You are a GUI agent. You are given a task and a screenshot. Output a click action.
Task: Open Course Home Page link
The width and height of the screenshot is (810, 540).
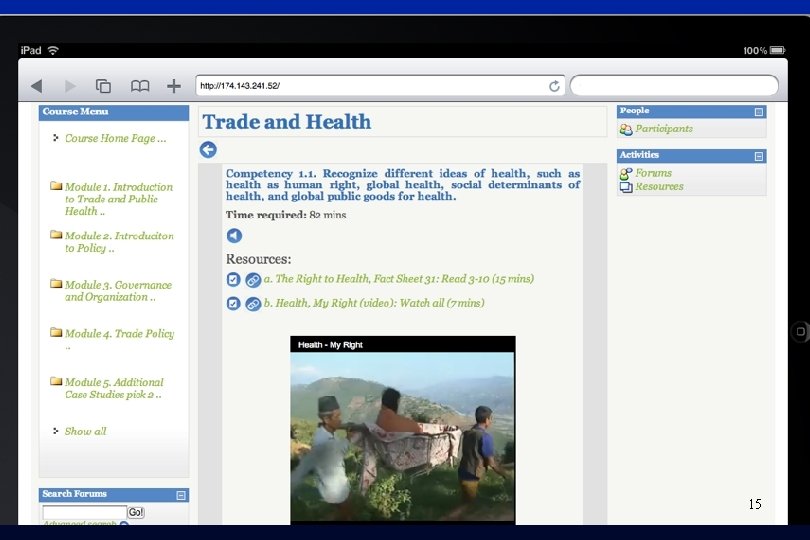(115, 138)
